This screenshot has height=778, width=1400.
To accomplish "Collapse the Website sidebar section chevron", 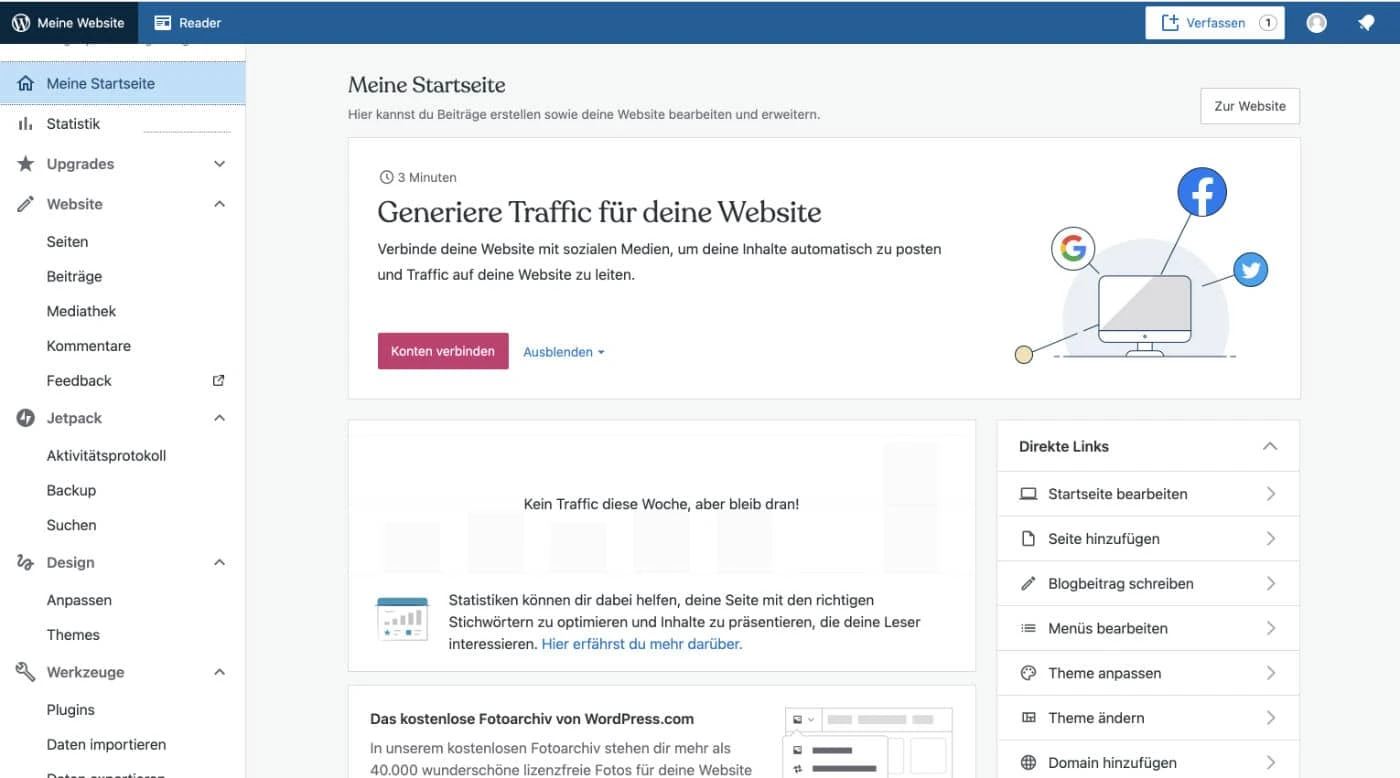I will pyautogui.click(x=220, y=204).
